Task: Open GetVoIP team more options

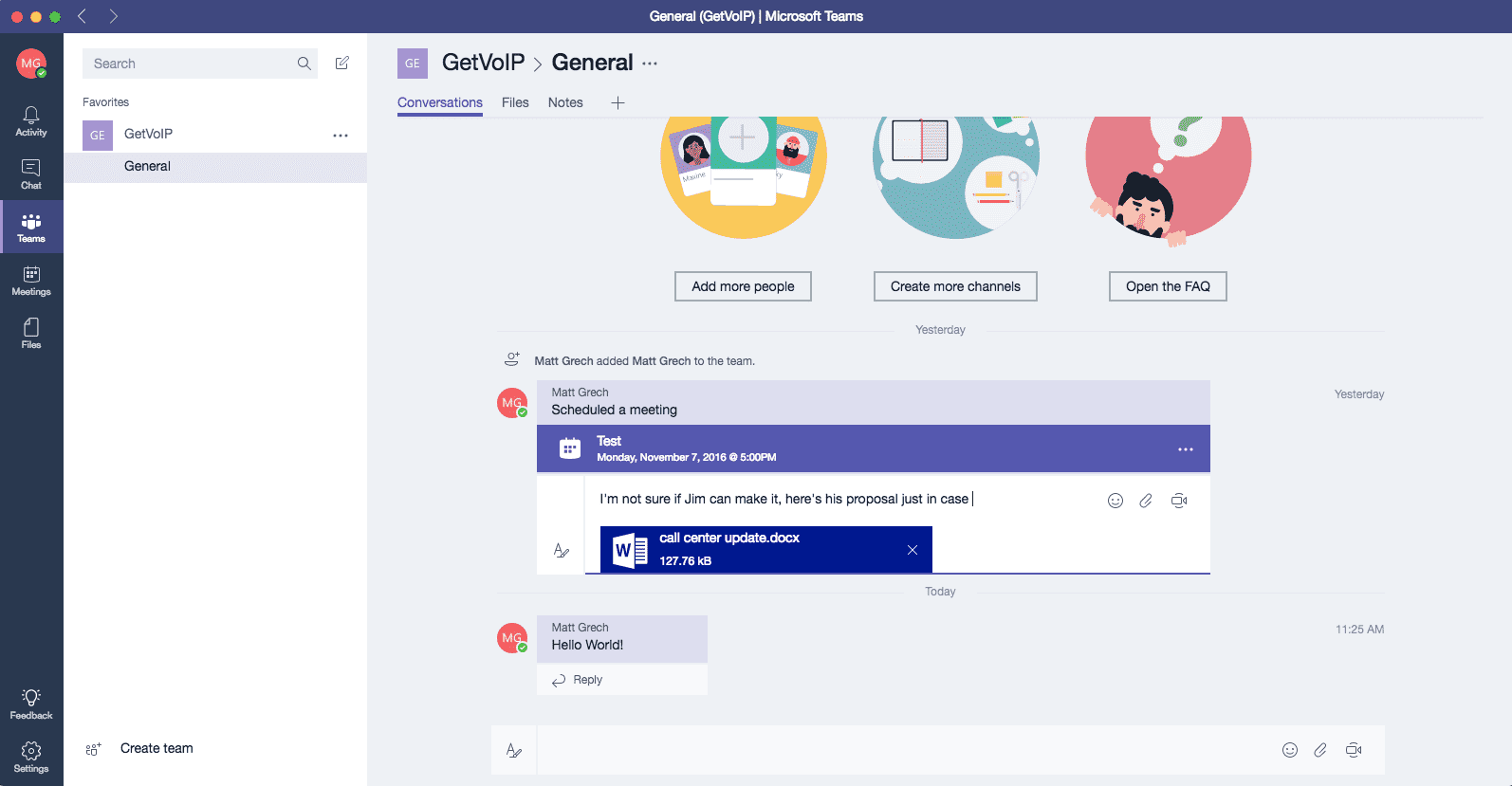Action: 341,136
